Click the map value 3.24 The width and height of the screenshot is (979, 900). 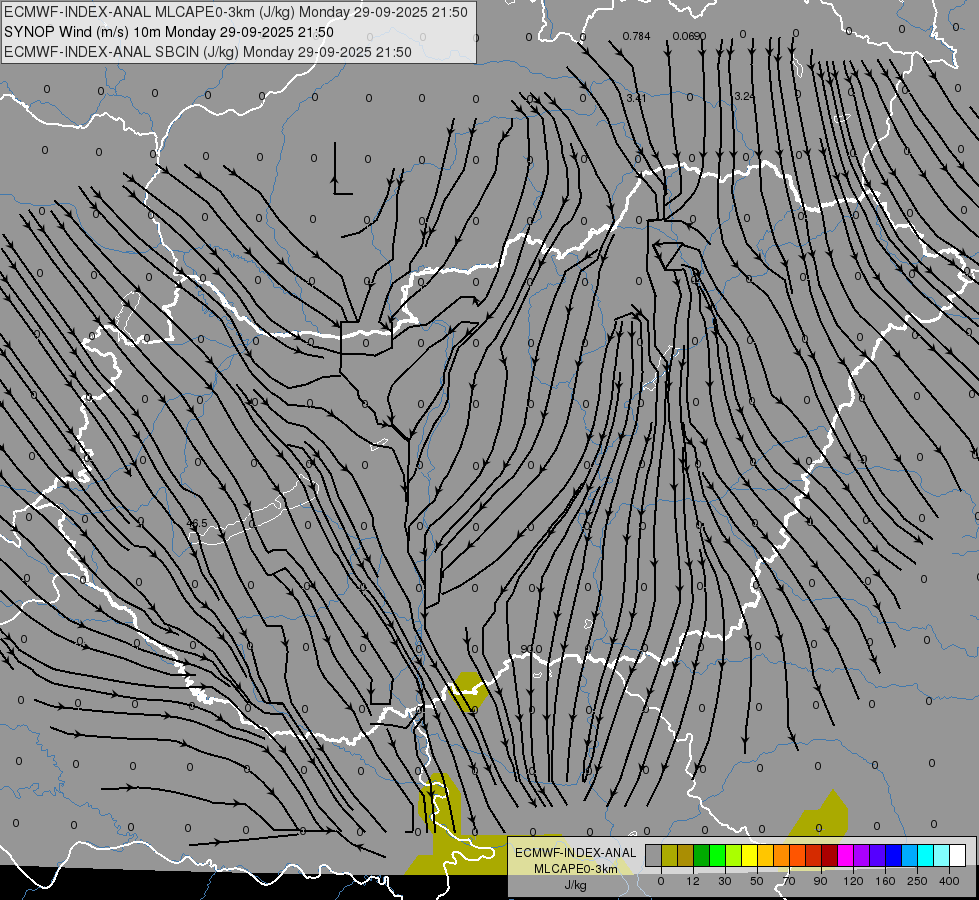tap(744, 96)
